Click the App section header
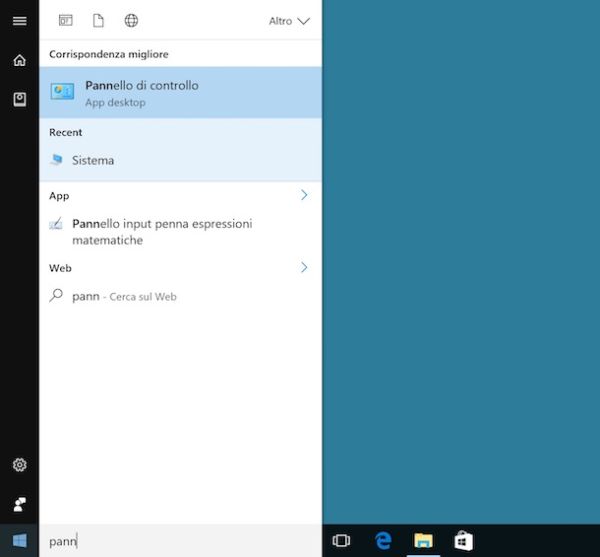The image size is (600, 557). pos(59,196)
